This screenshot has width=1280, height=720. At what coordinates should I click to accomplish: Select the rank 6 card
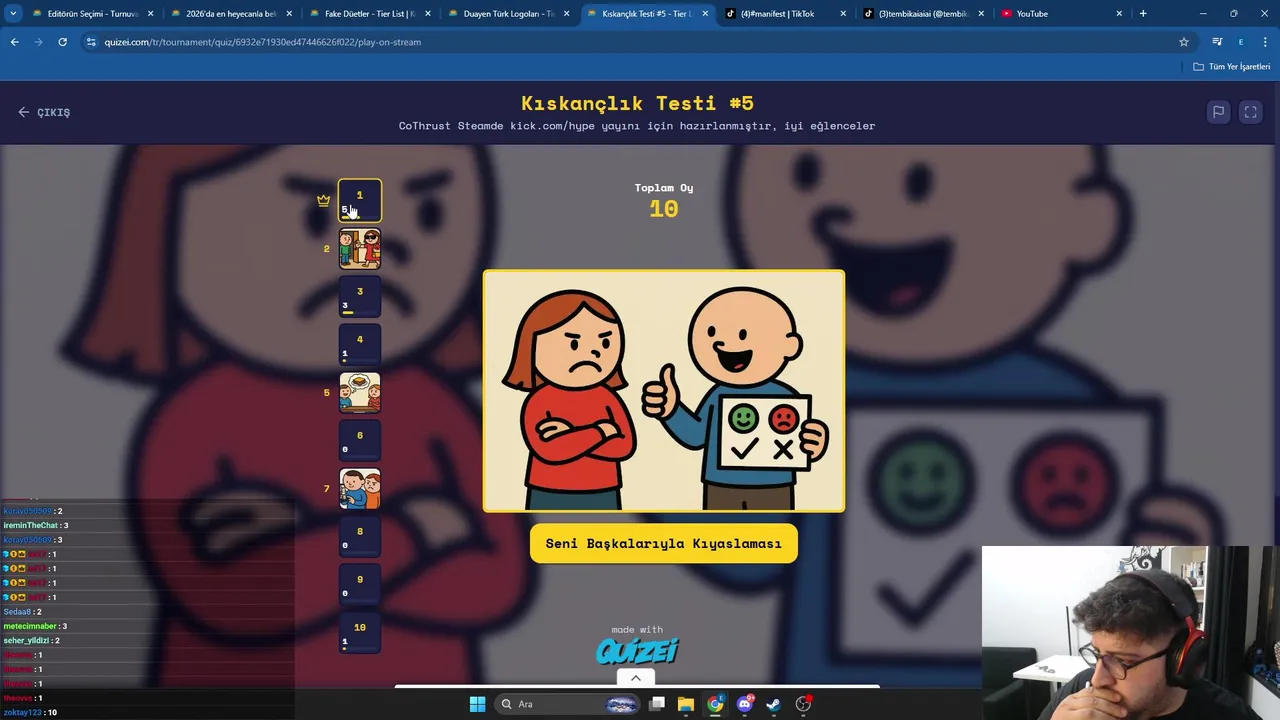360,440
